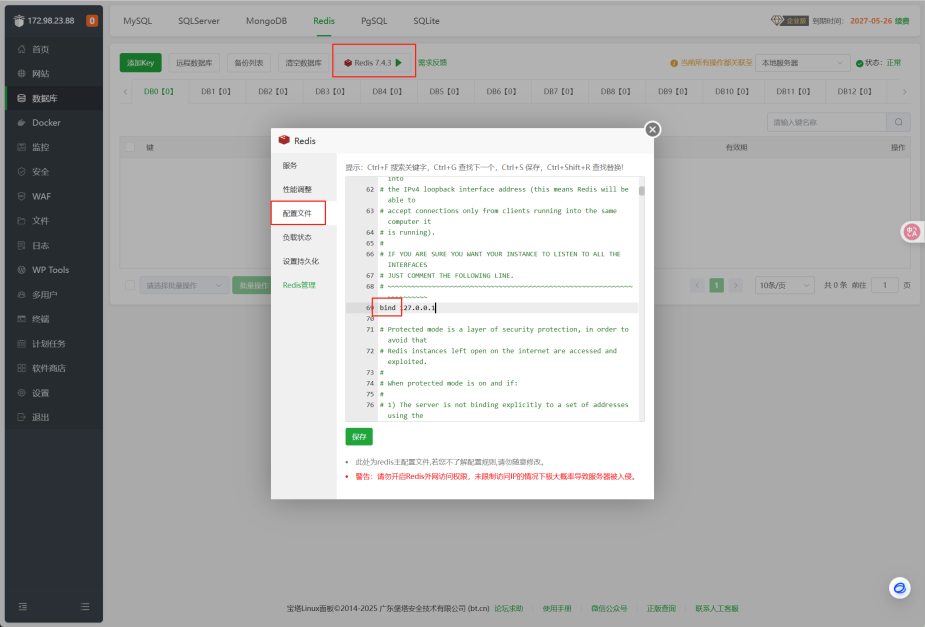Open Redis管理 in the Redis dialog

click(303, 285)
